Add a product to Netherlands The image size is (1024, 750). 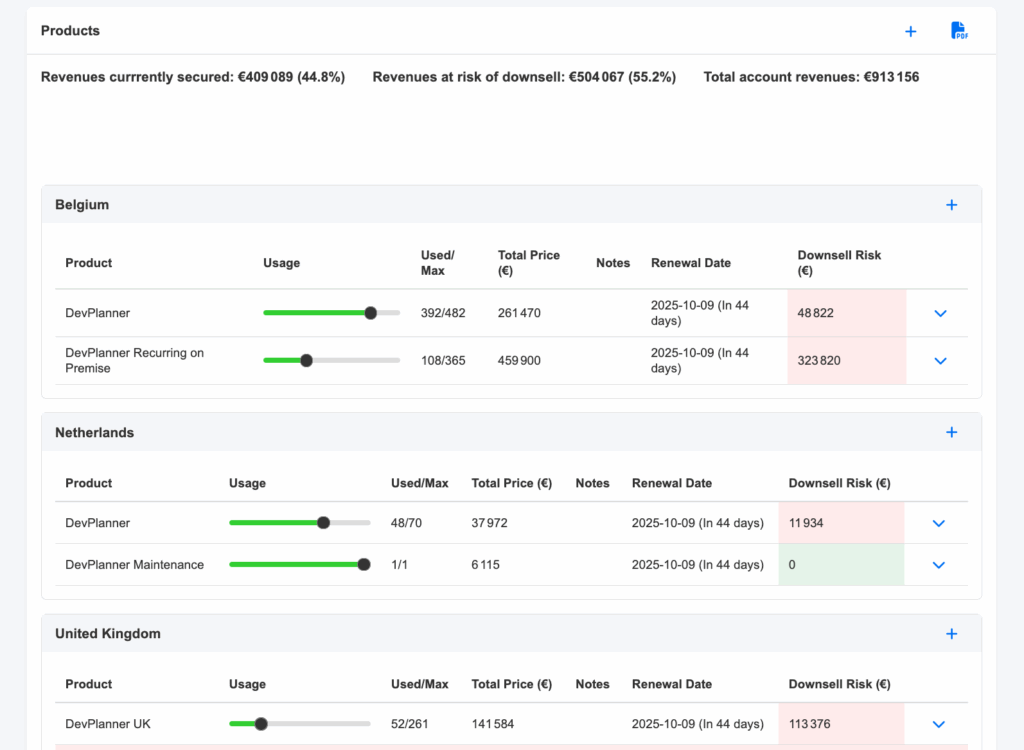[x=952, y=432]
